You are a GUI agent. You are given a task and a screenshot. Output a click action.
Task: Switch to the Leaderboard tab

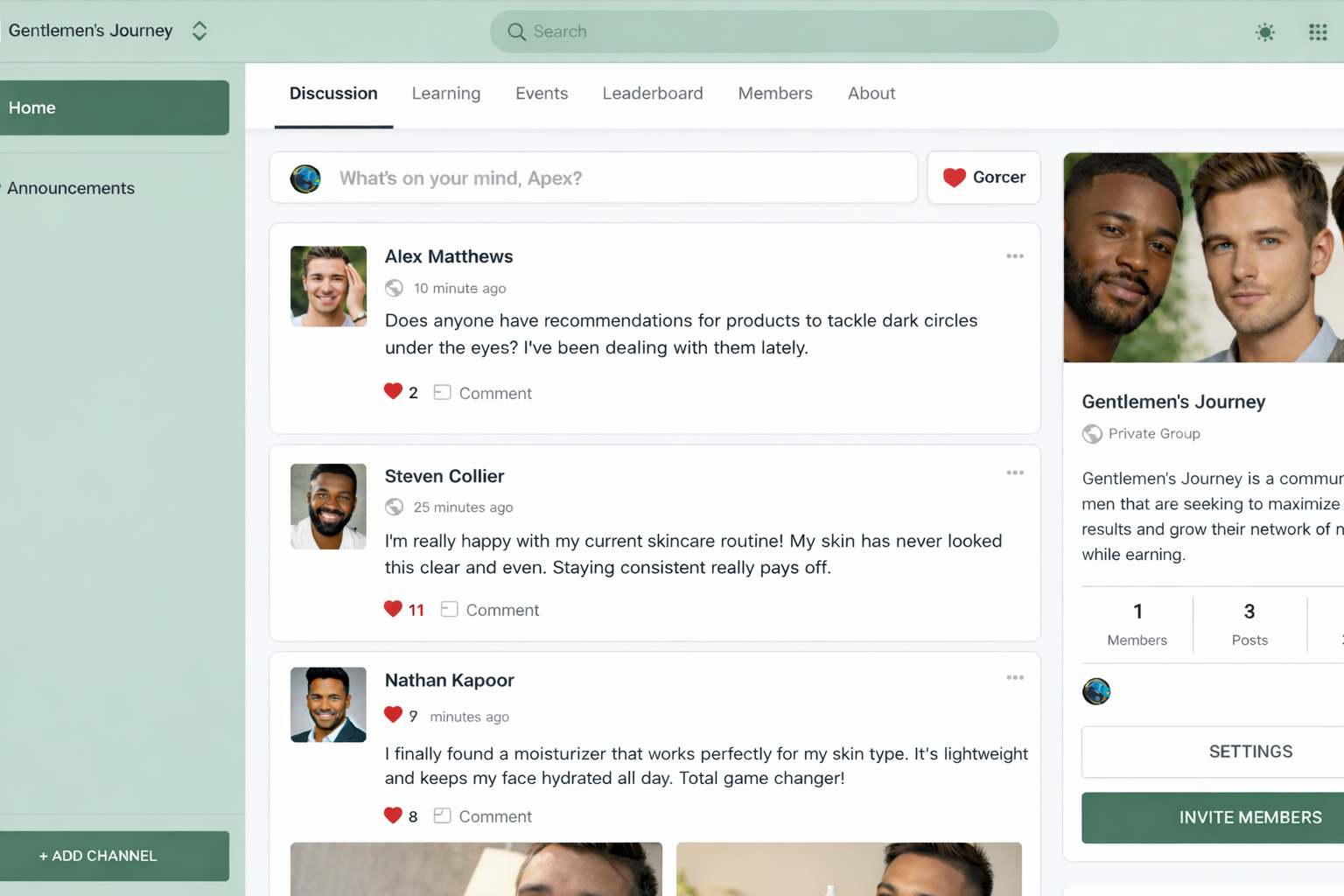click(653, 94)
